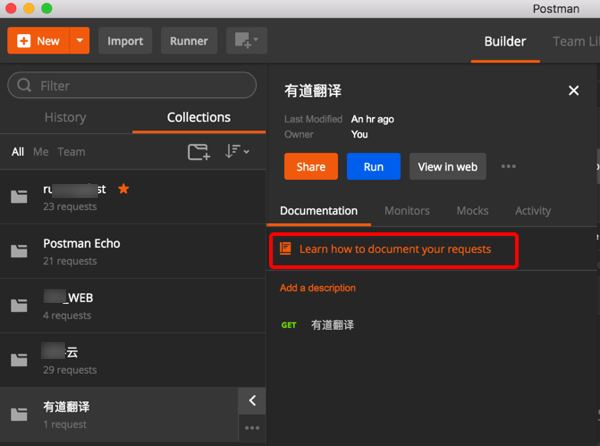
Task: Click the blue Run button
Action: point(374,166)
